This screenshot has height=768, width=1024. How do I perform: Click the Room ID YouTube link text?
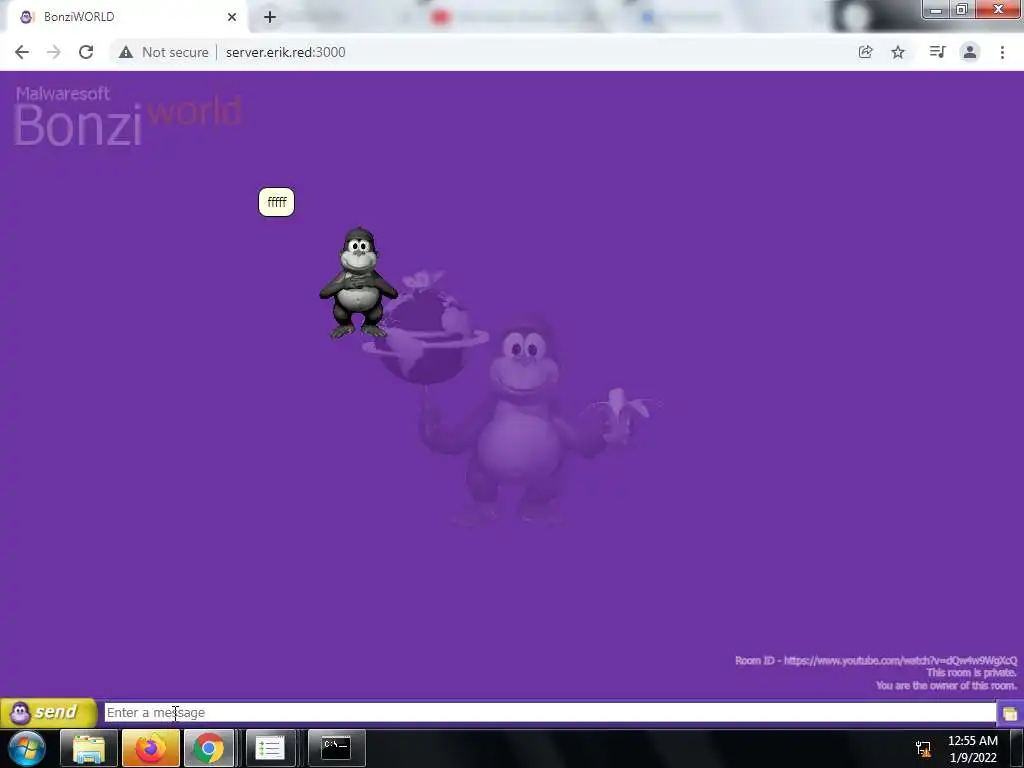pyautogui.click(x=876, y=660)
